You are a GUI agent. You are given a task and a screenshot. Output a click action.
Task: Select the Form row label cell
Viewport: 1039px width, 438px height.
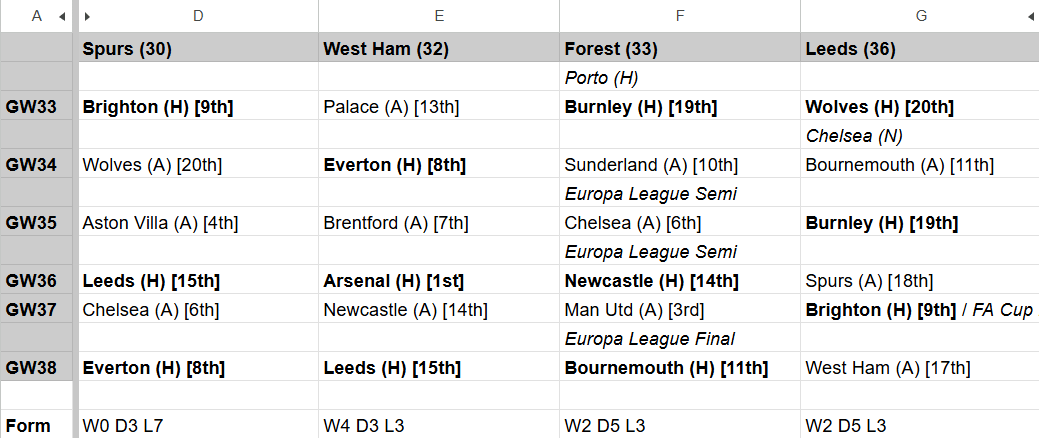point(37,426)
